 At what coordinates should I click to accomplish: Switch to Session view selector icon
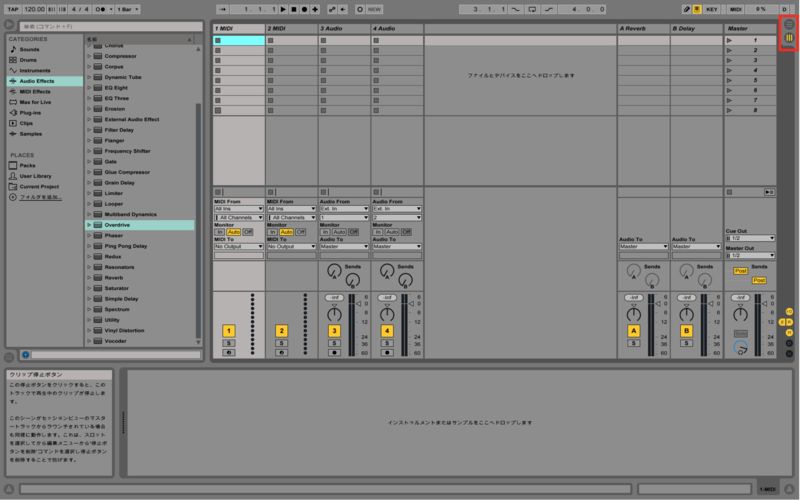click(x=789, y=38)
